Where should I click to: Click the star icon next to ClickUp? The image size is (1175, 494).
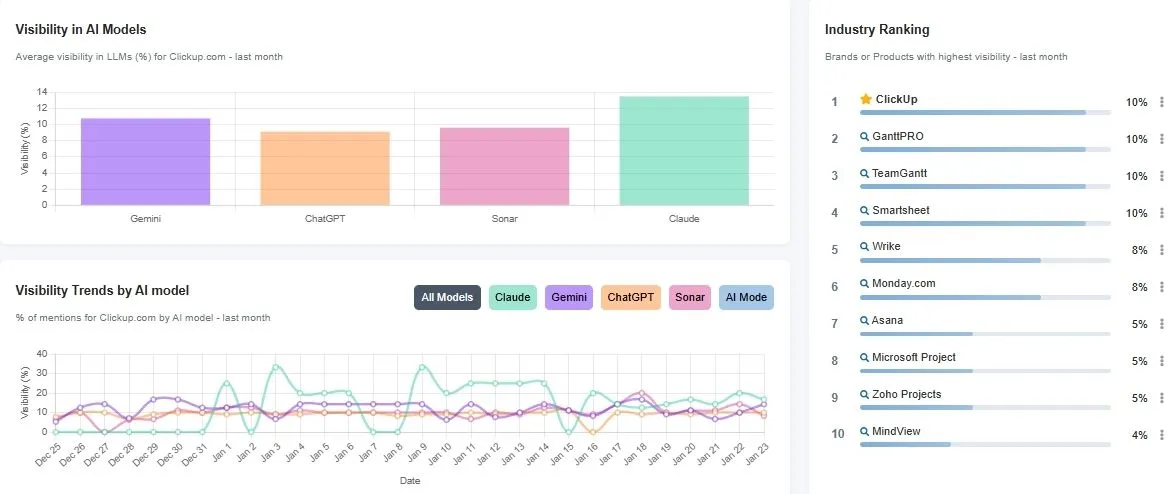coord(866,99)
